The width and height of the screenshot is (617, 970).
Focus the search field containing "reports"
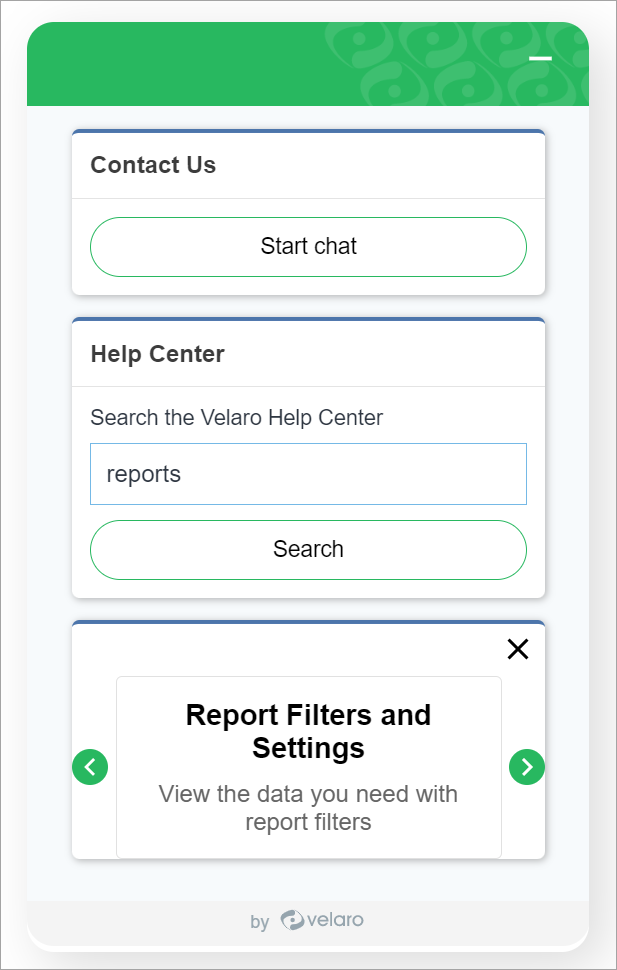(308, 474)
